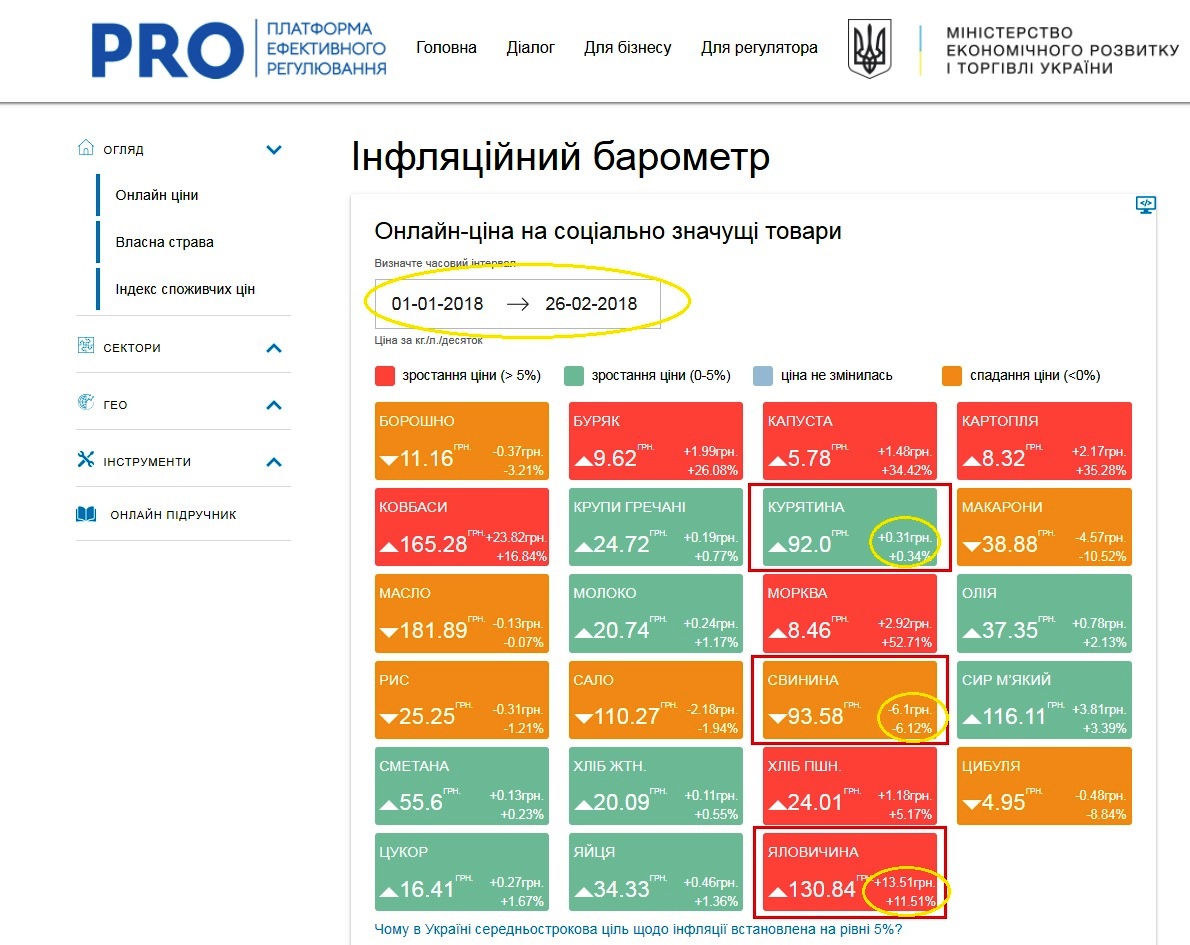This screenshot has width=1190, height=945.
Task: Click the book icon for Онлайн підручник
Action: (x=87, y=514)
